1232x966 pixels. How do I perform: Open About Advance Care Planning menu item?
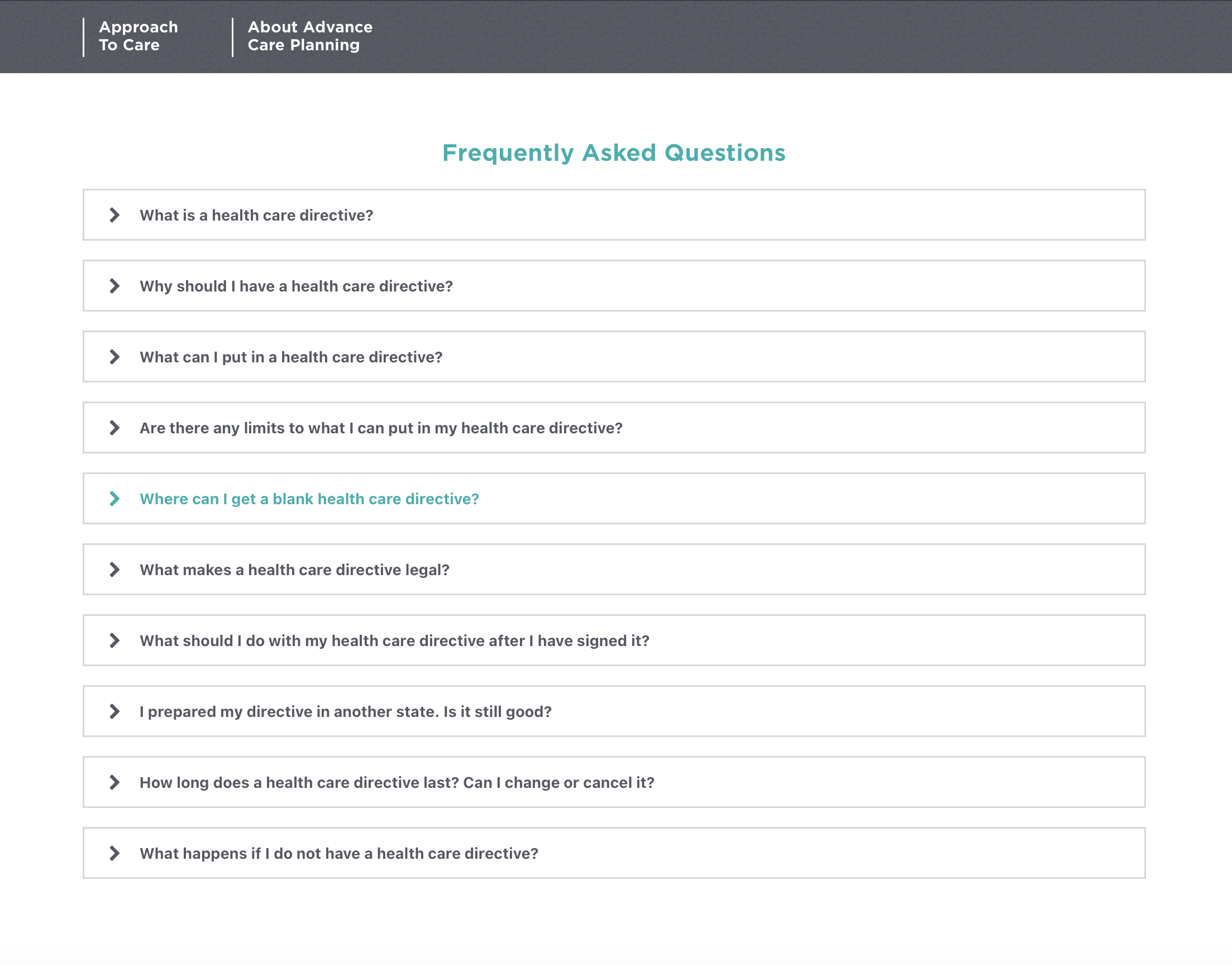pos(310,36)
